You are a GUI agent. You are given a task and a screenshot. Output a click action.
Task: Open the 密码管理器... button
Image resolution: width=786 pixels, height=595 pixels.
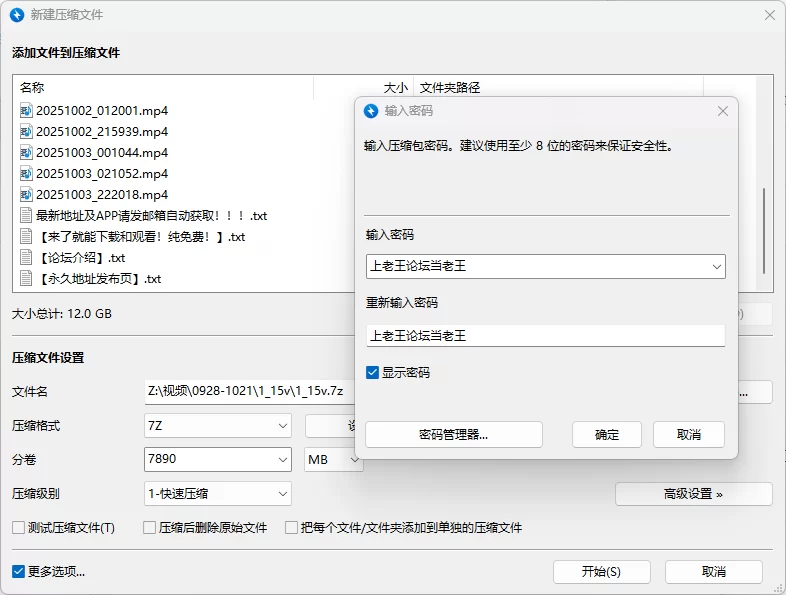click(453, 435)
